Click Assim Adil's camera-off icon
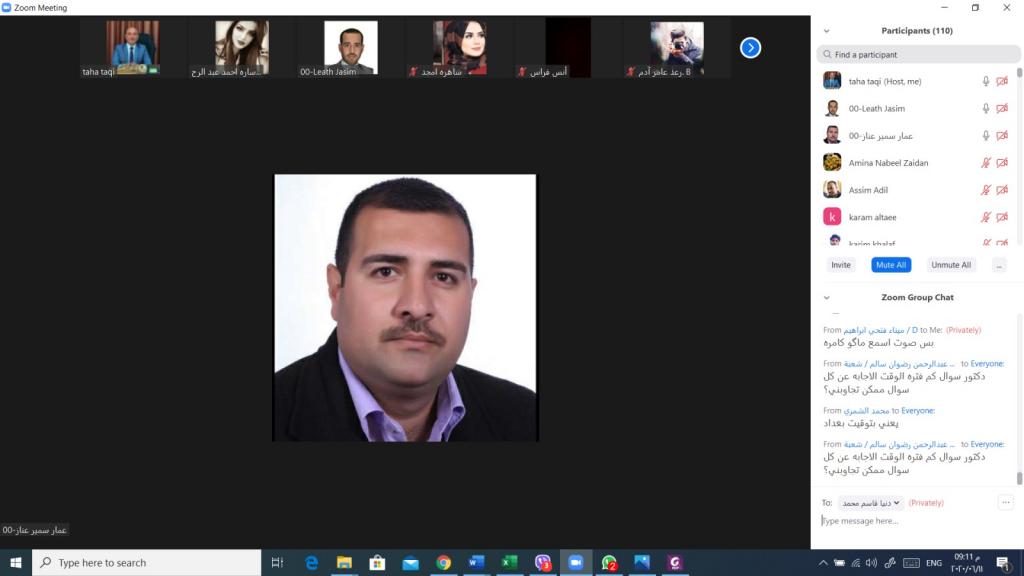Viewport: 1024px width, 576px height. [1002, 190]
